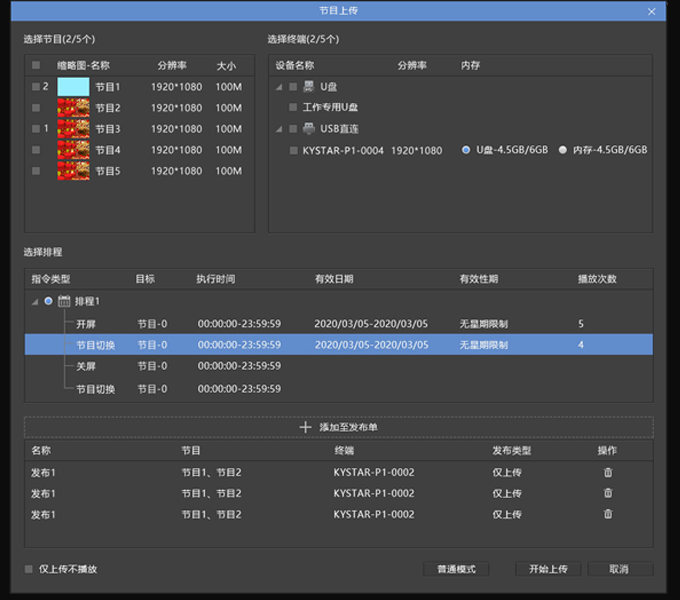Switch to 普通模式

coord(456,569)
